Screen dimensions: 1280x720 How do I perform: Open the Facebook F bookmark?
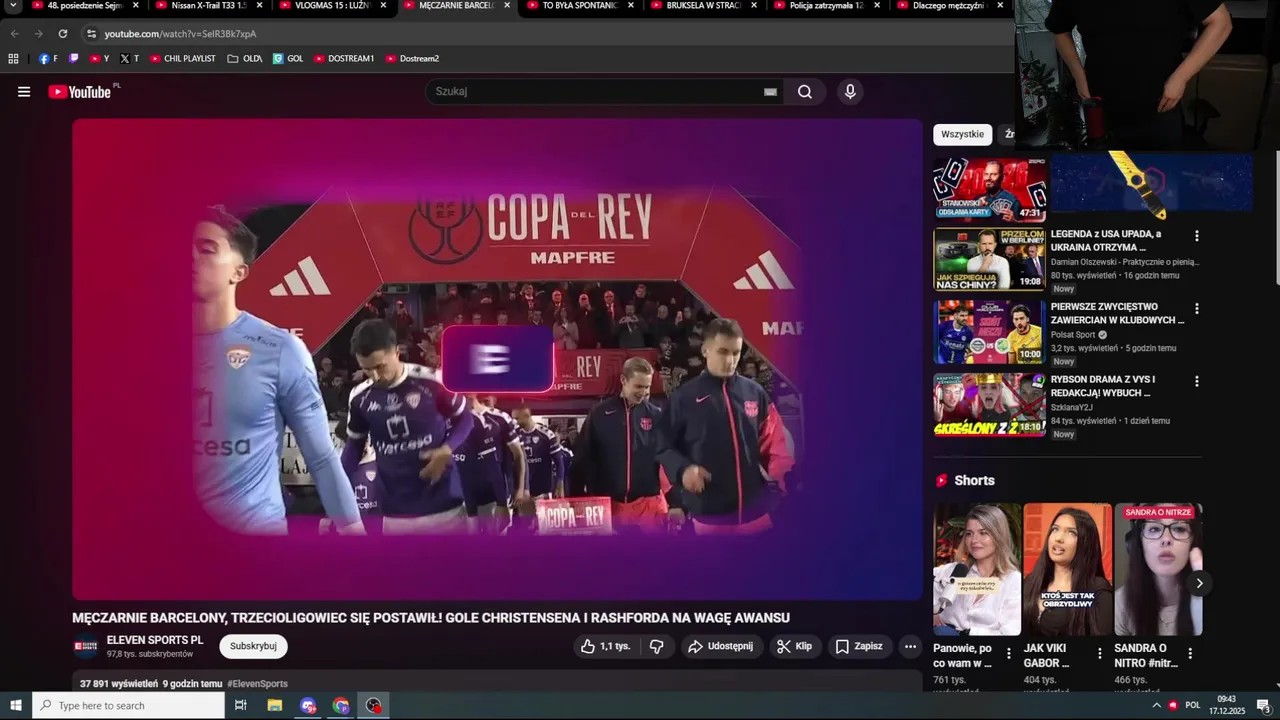click(x=48, y=59)
